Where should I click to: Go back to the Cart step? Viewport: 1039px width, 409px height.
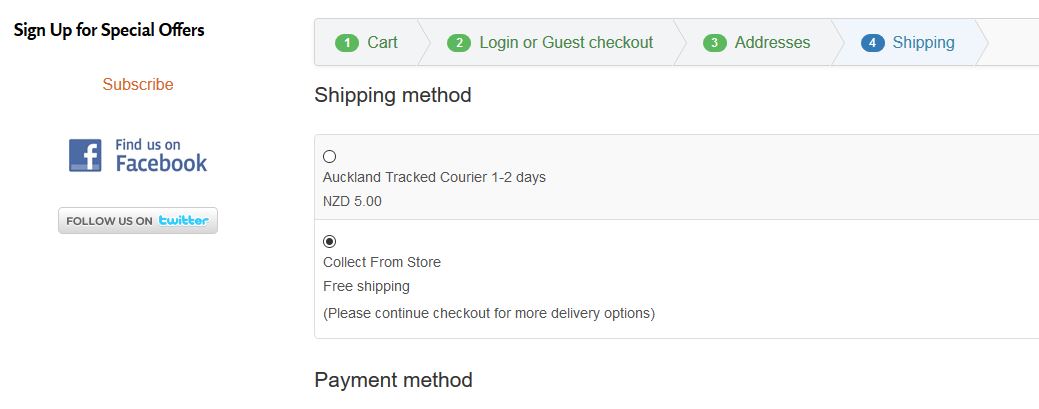click(382, 43)
